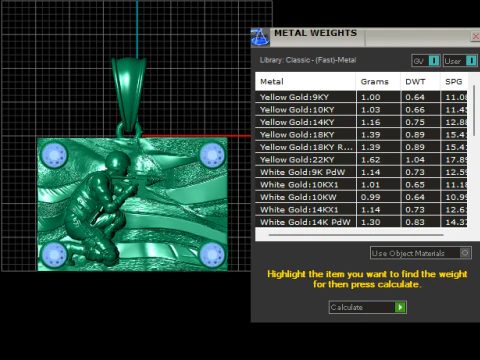The height and width of the screenshot is (360, 480).
Task: Select the Yellow Gold:9KY row
Action: [x=361, y=97]
